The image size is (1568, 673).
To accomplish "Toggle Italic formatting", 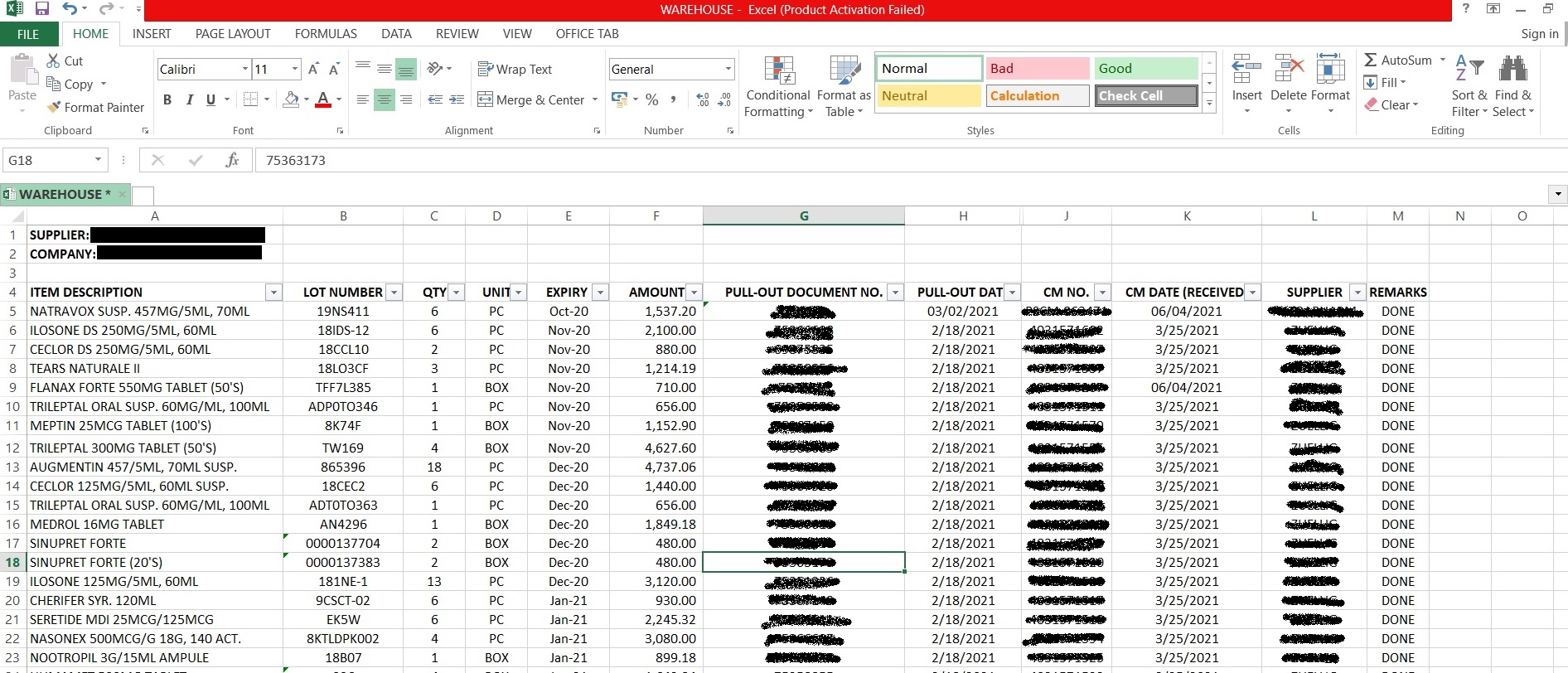I will tap(190, 99).
